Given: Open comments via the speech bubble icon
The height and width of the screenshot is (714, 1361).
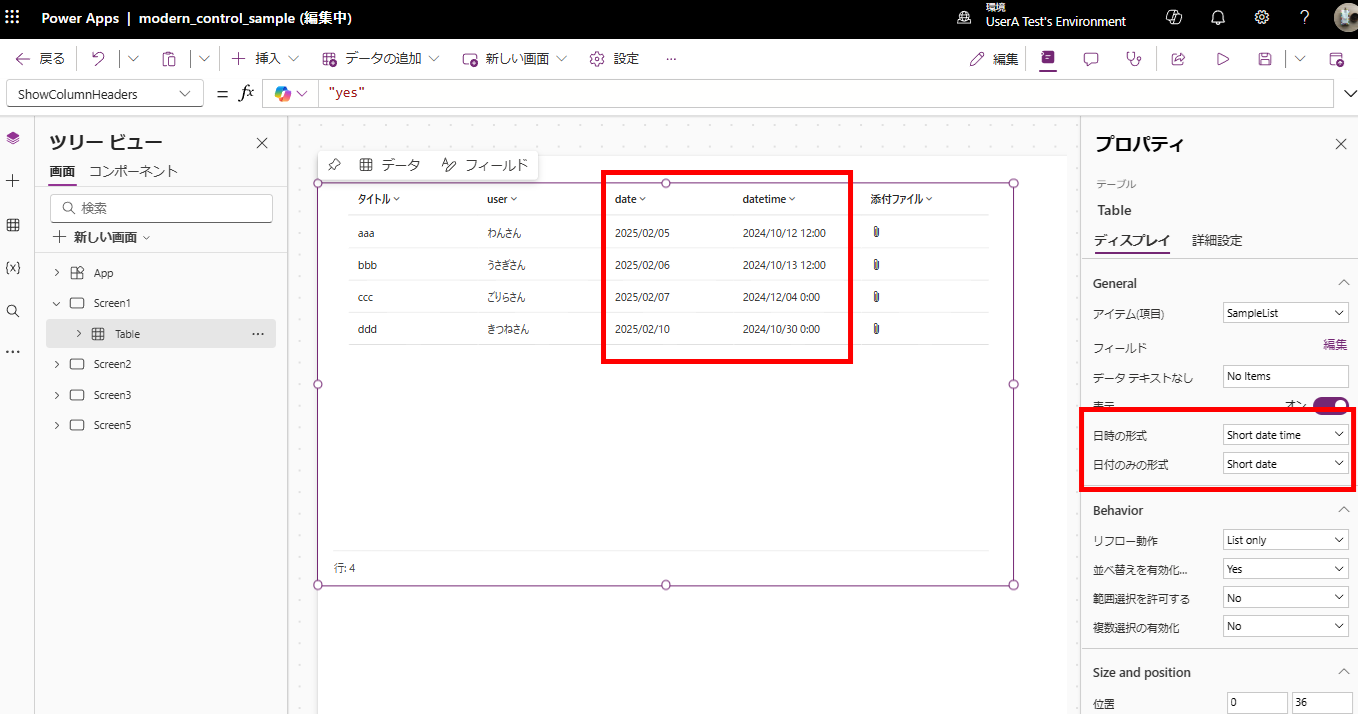Looking at the screenshot, I should pyautogui.click(x=1089, y=58).
